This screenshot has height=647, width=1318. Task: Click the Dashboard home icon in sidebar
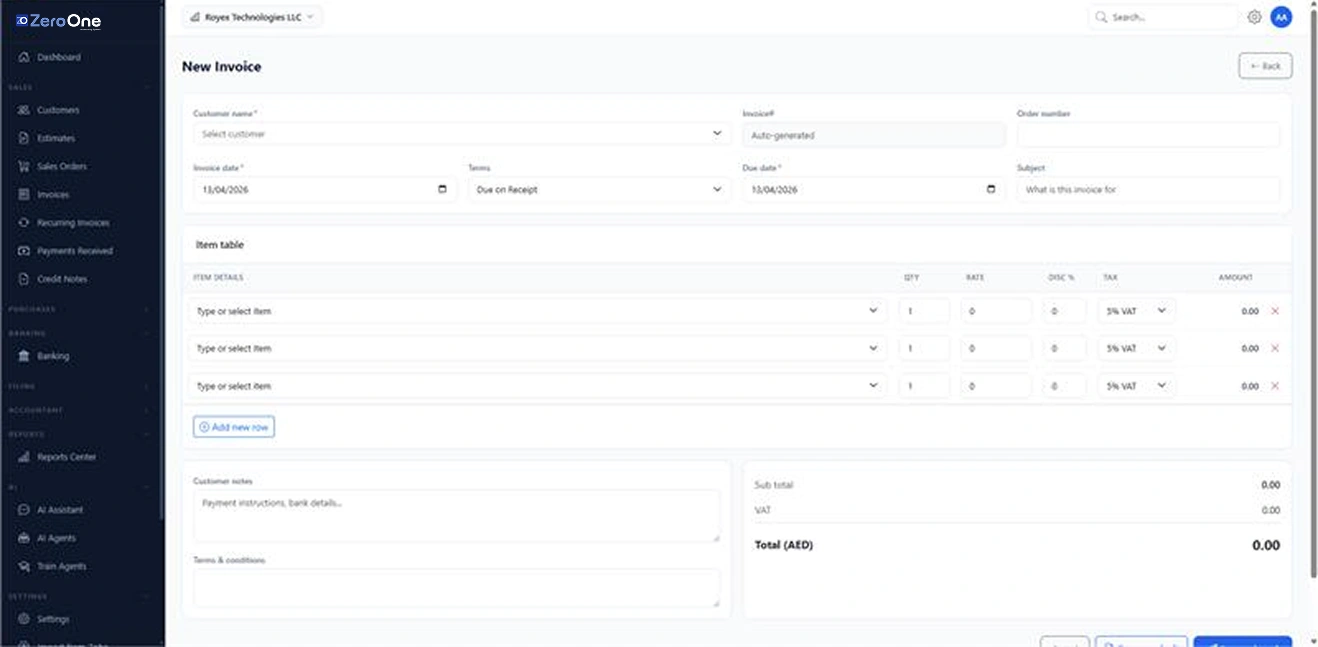tap(24, 57)
